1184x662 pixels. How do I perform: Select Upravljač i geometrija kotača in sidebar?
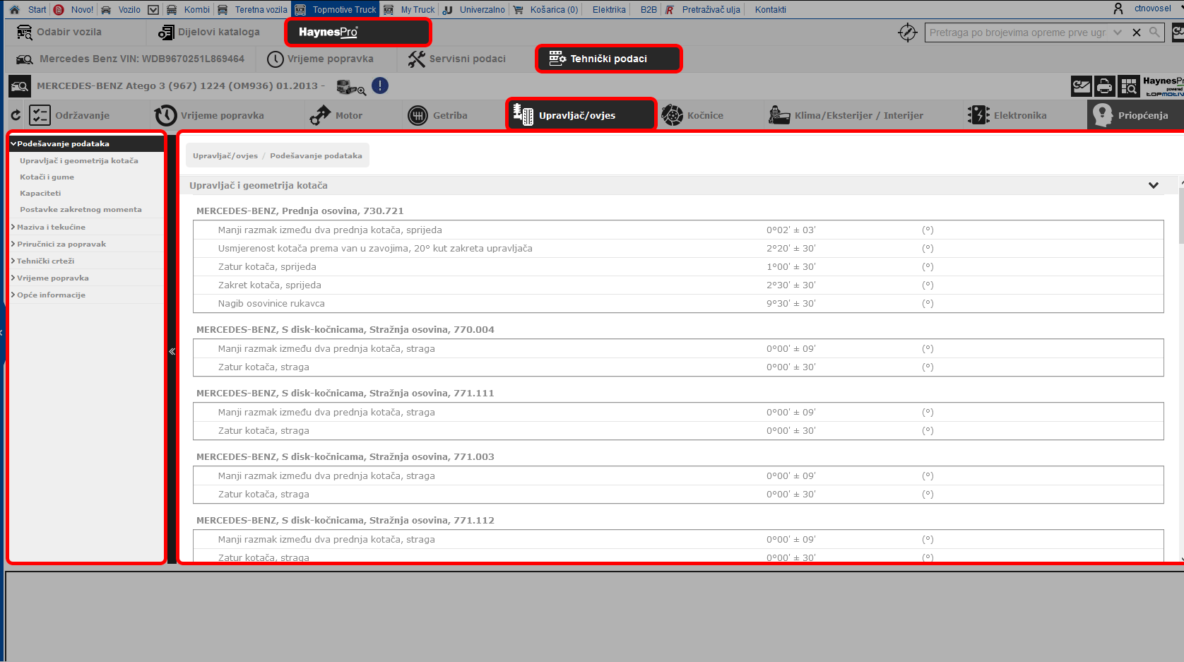pyautogui.click(x=79, y=161)
